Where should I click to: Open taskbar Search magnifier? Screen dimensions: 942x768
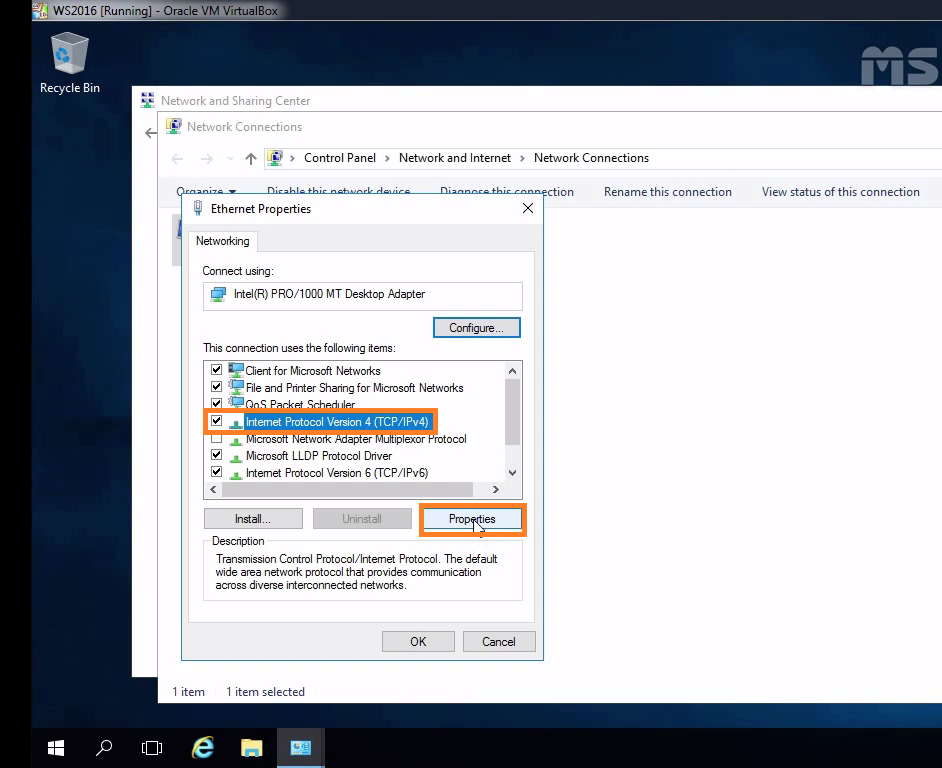pyautogui.click(x=104, y=748)
